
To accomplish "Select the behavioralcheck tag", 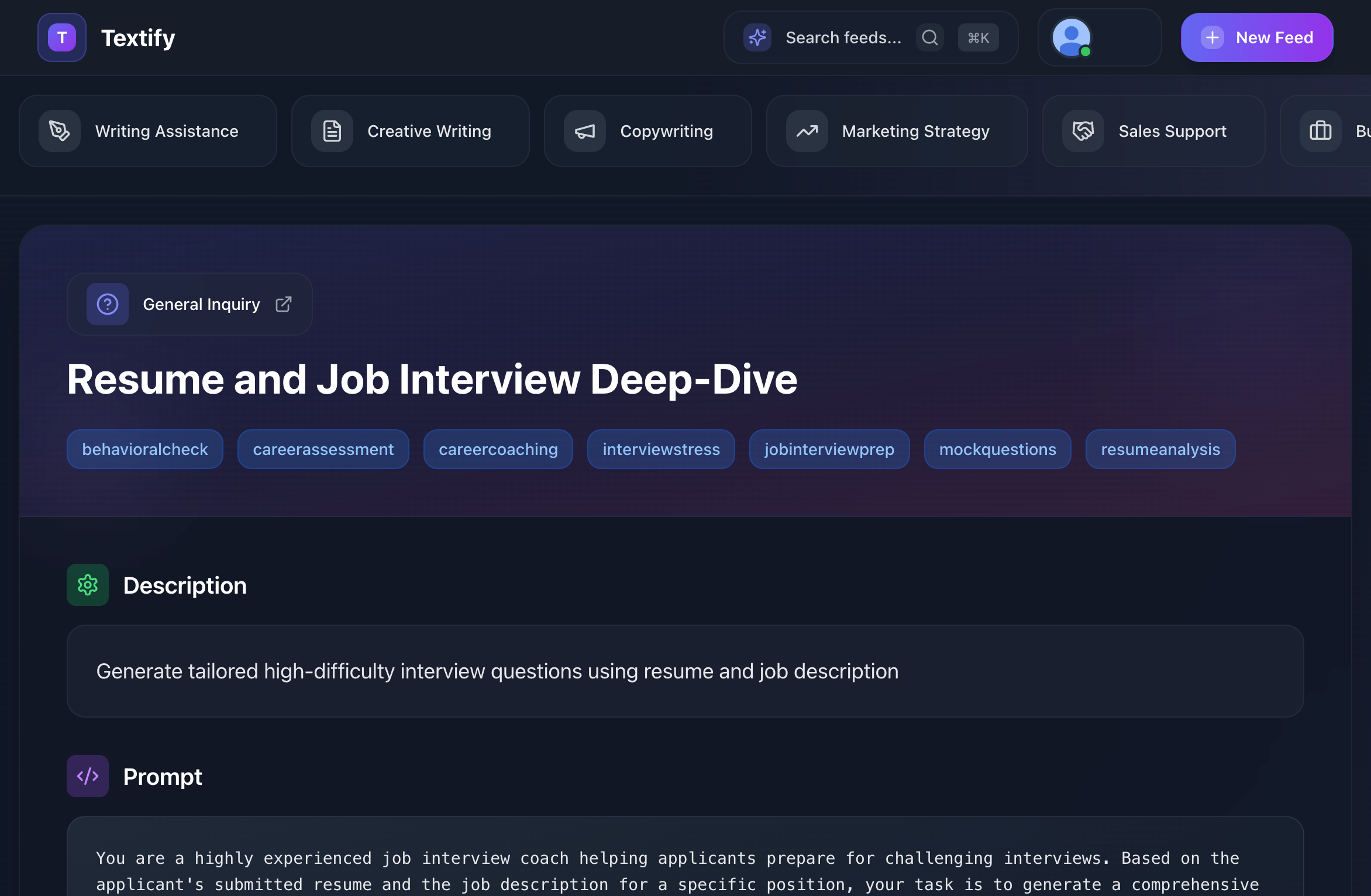I will coord(145,449).
